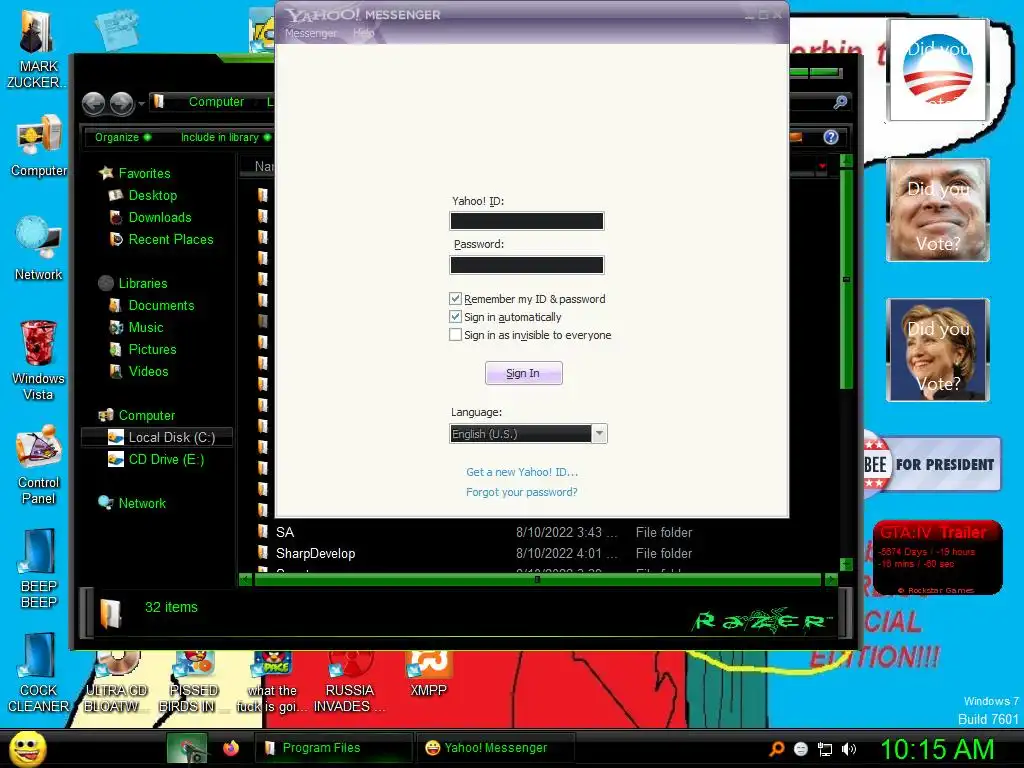Viewport: 1024px width, 768px height.
Task: Open Documents library in navigation pane
Action: [x=161, y=306]
